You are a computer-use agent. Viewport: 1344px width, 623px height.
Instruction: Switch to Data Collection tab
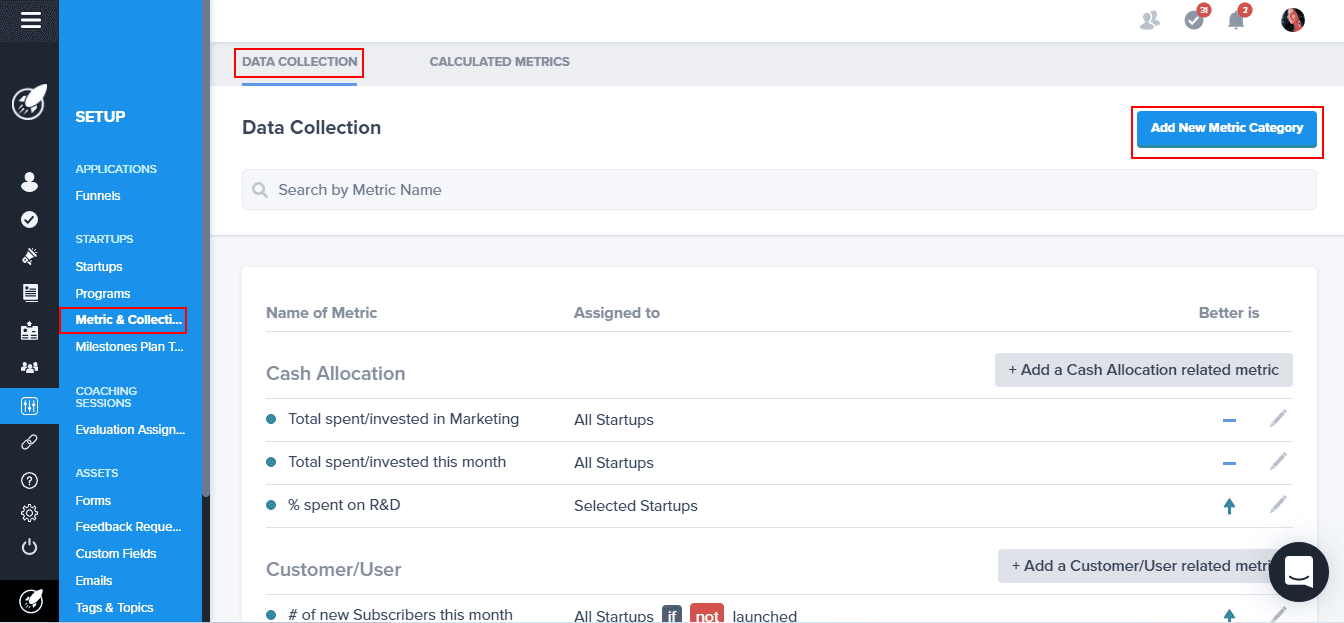tap(299, 62)
